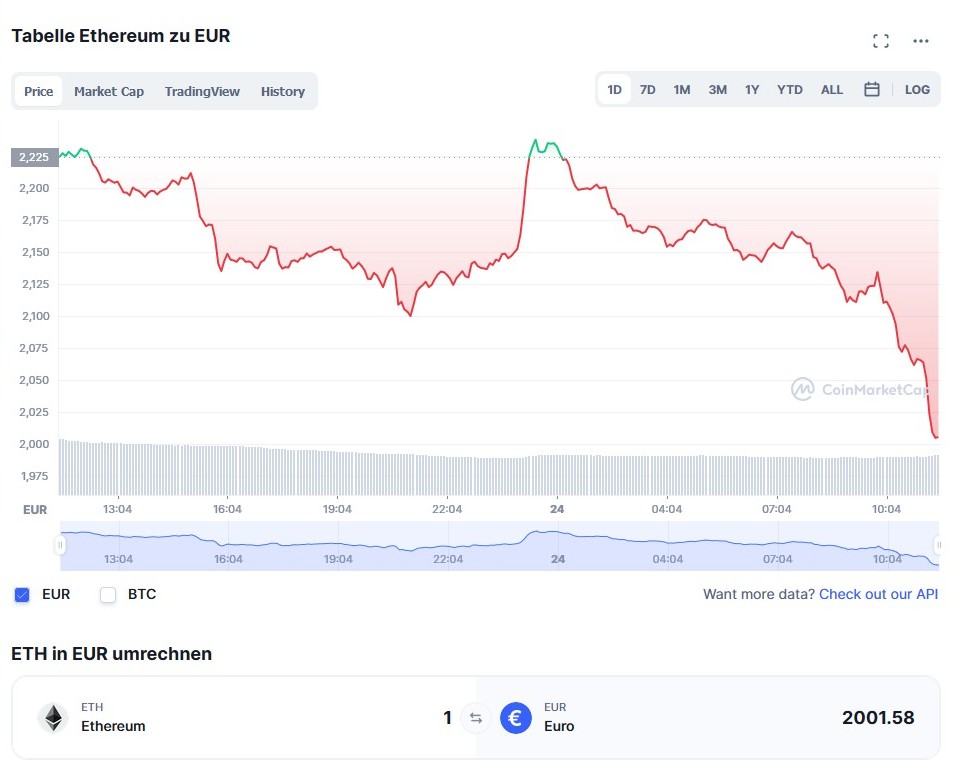Switch to the TradingView tab

click(x=202, y=92)
